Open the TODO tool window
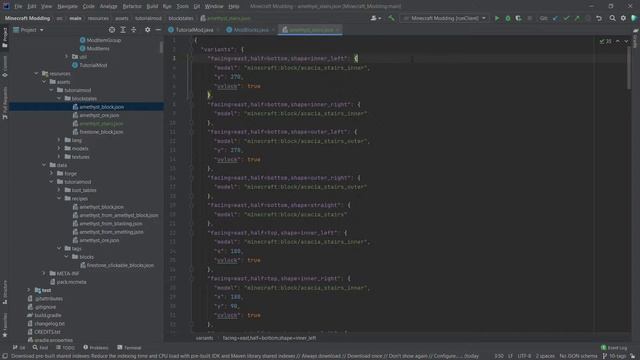 [x=65, y=348]
